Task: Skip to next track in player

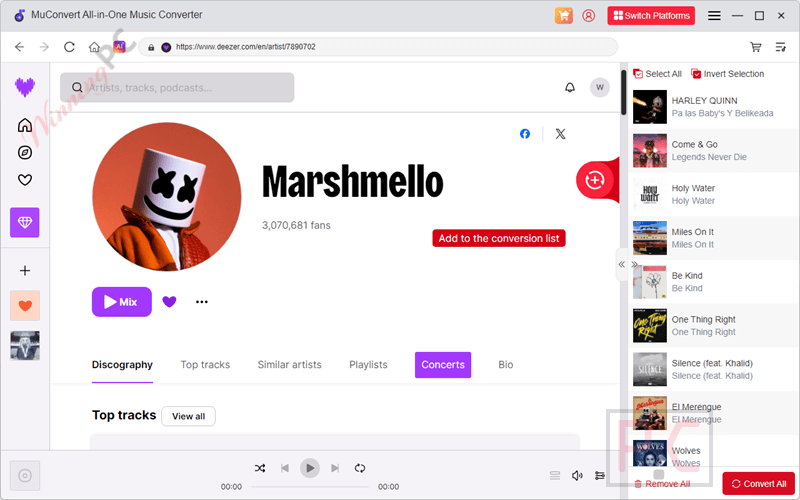Action: coord(335,468)
